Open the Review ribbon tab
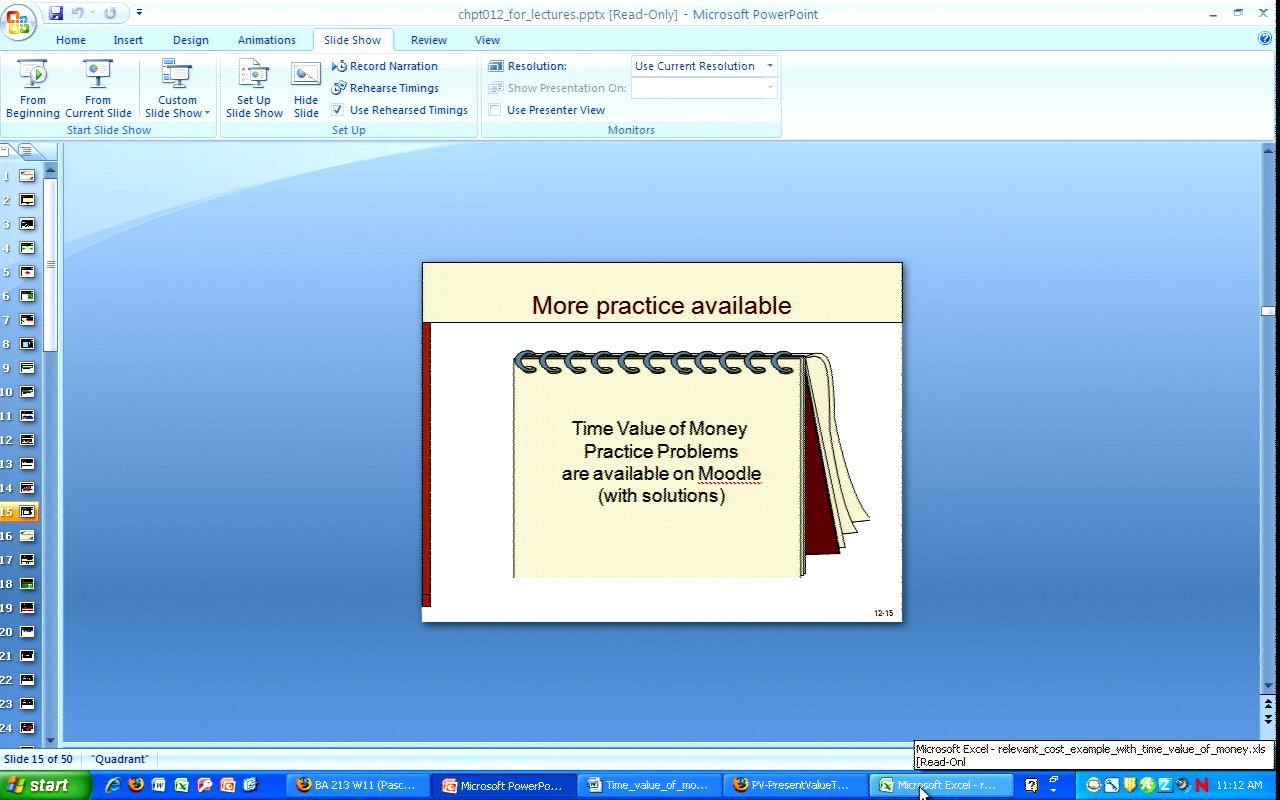The height and width of the screenshot is (800, 1280). [428, 40]
